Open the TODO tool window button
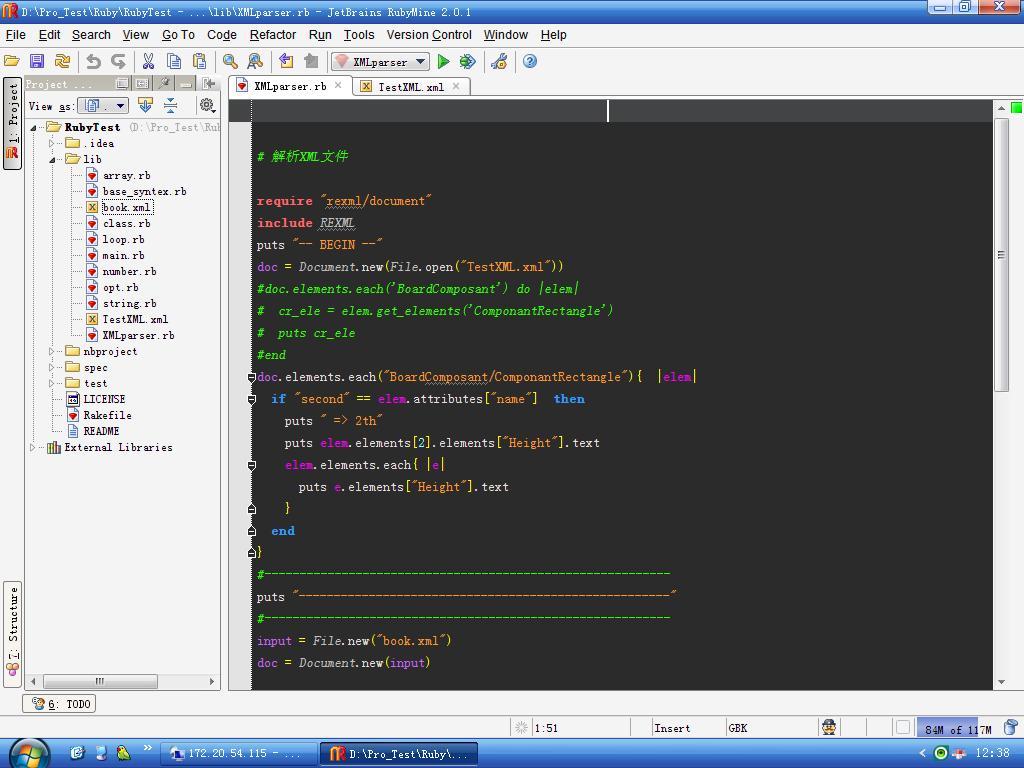1024x768 pixels. [59, 703]
